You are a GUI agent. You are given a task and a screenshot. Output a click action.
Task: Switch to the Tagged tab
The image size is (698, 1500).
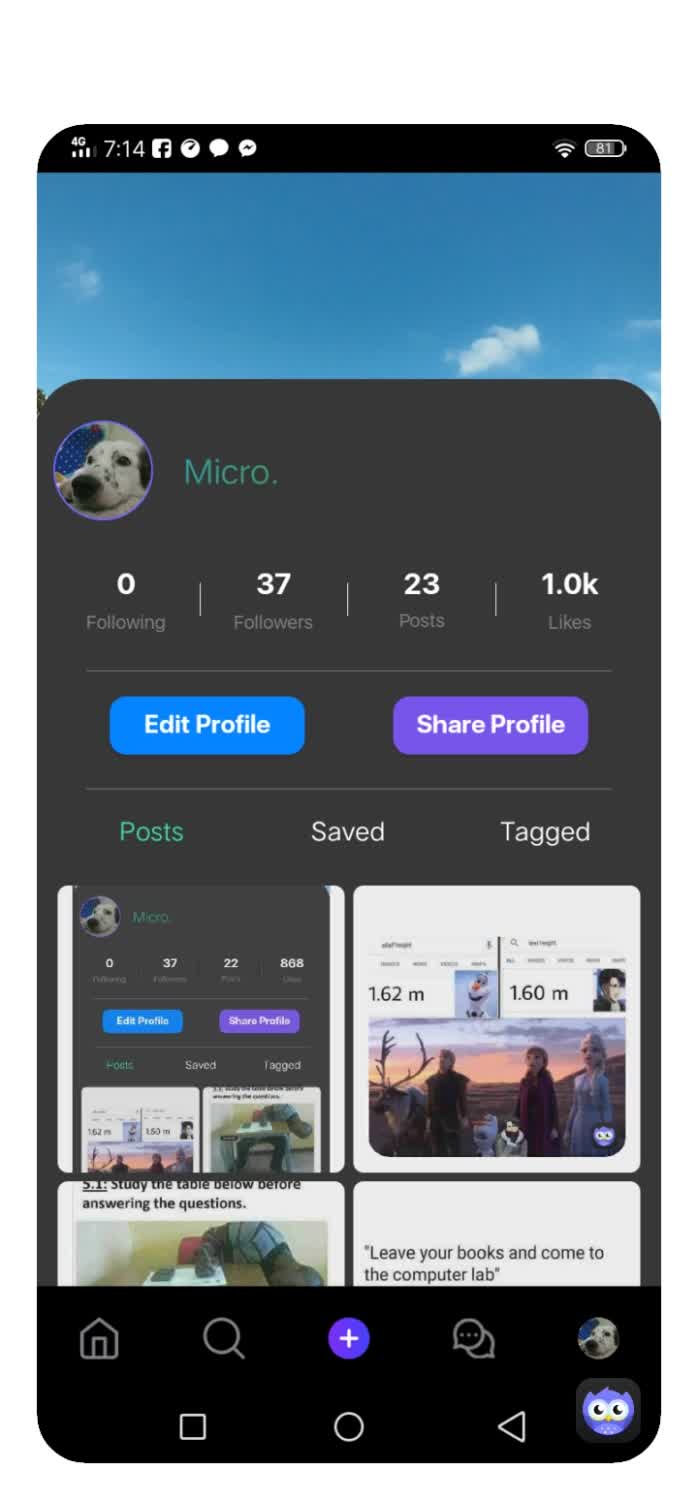click(545, 832)
